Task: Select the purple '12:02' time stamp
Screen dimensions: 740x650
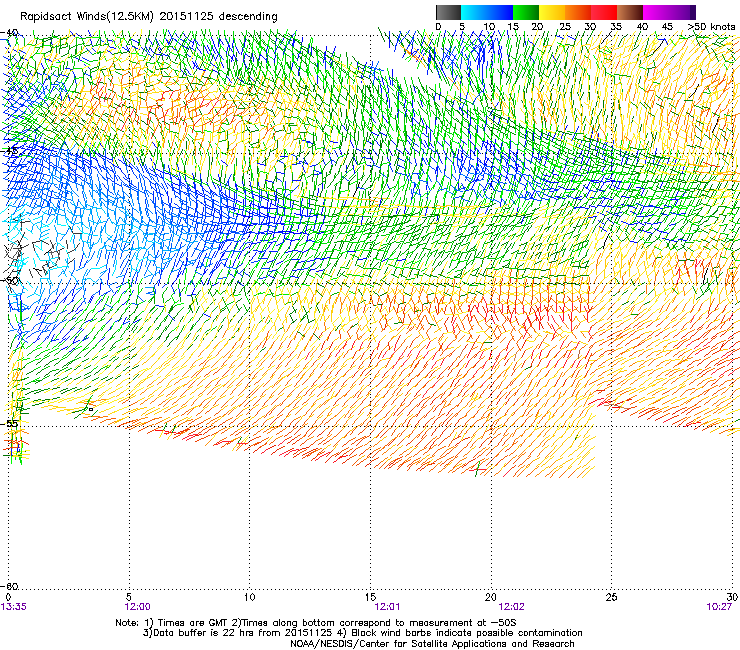Action: click(511, 607)
